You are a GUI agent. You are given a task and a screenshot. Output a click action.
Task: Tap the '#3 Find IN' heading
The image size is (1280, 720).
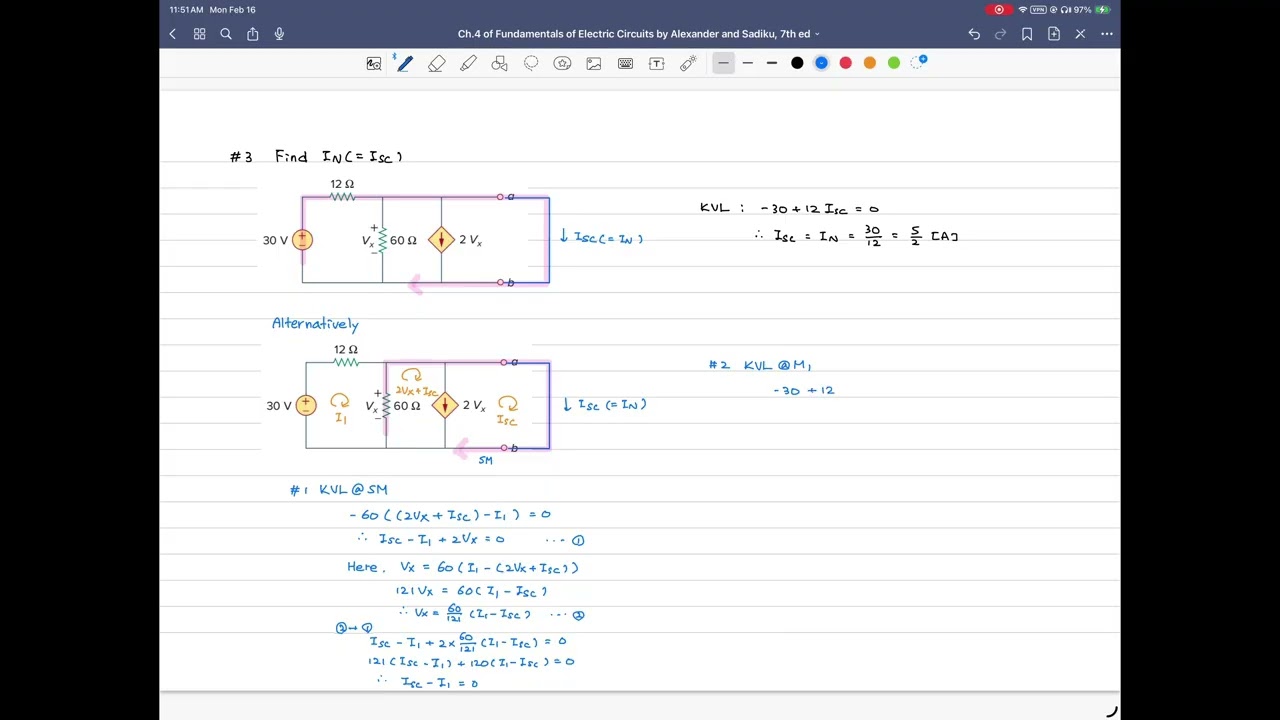[x=316, y=157]
